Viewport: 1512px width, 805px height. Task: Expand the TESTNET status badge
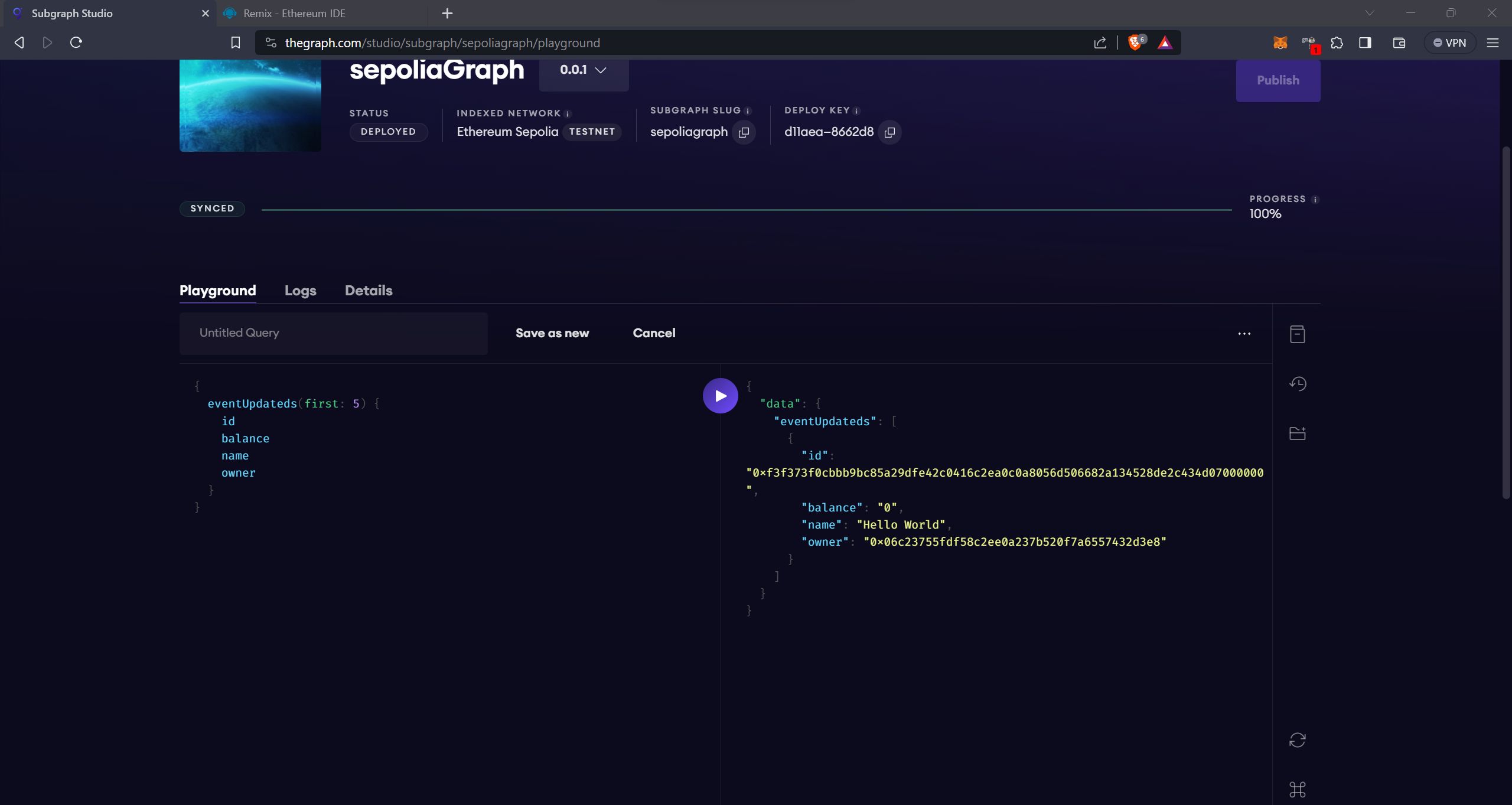pyautogui.click(x=592, y=131)
